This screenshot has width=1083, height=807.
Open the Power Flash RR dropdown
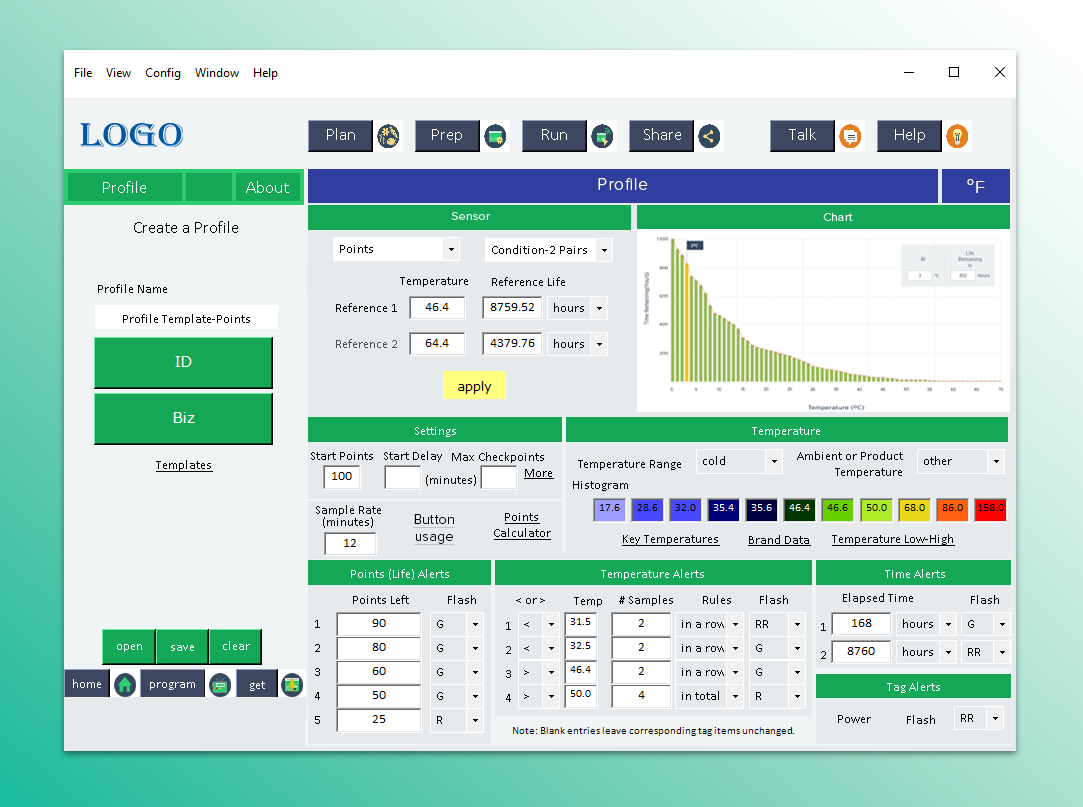coord(979,719)
